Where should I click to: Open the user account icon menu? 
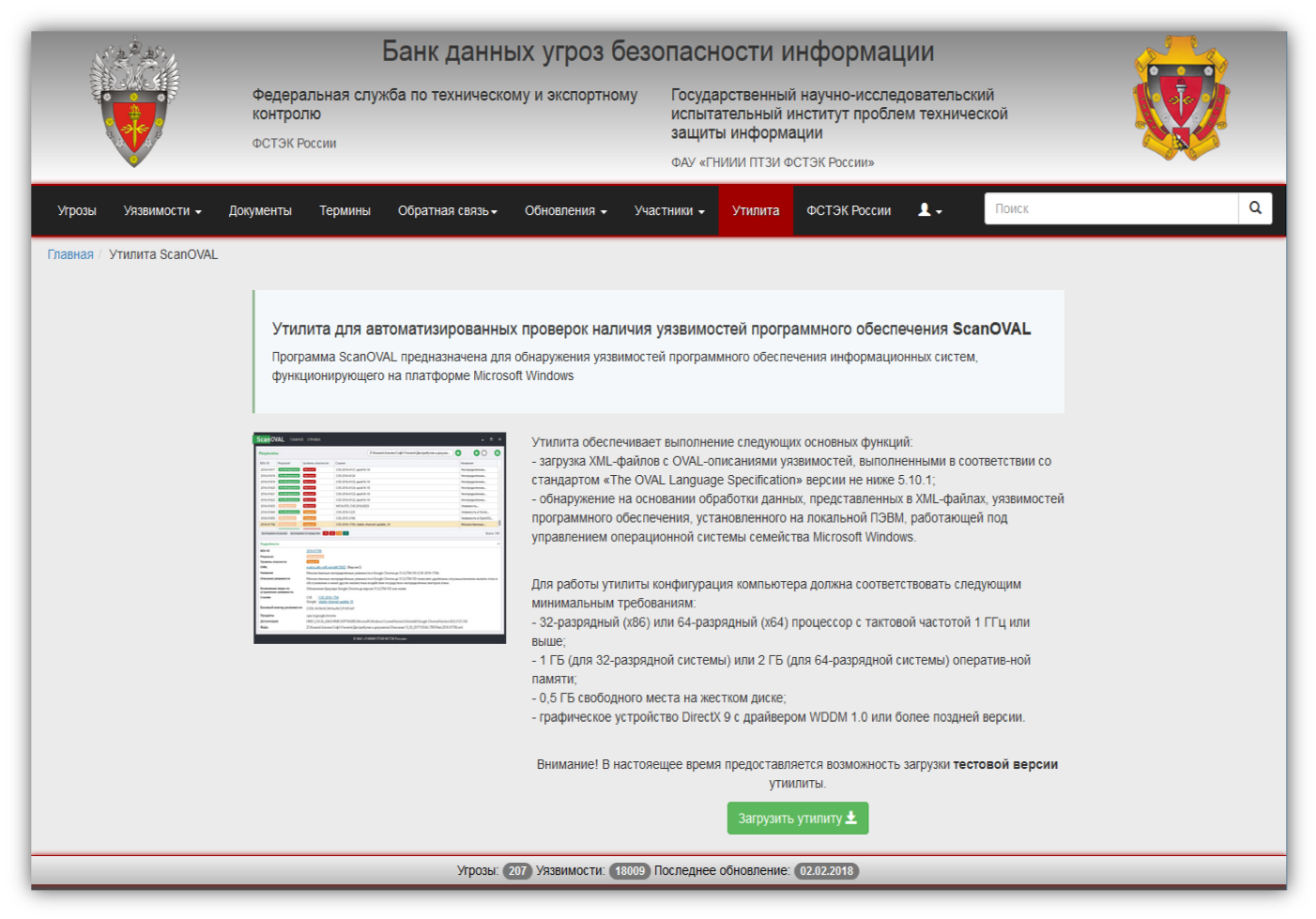(929, 210)
